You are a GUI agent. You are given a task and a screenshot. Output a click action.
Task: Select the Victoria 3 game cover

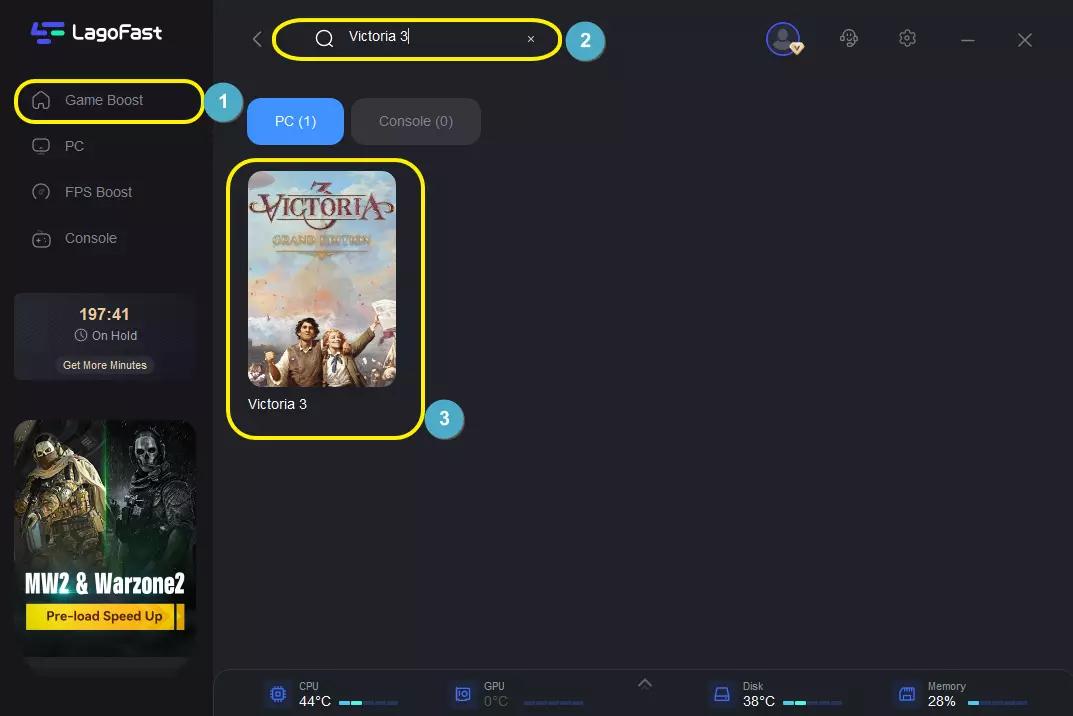tap(322, 279)
